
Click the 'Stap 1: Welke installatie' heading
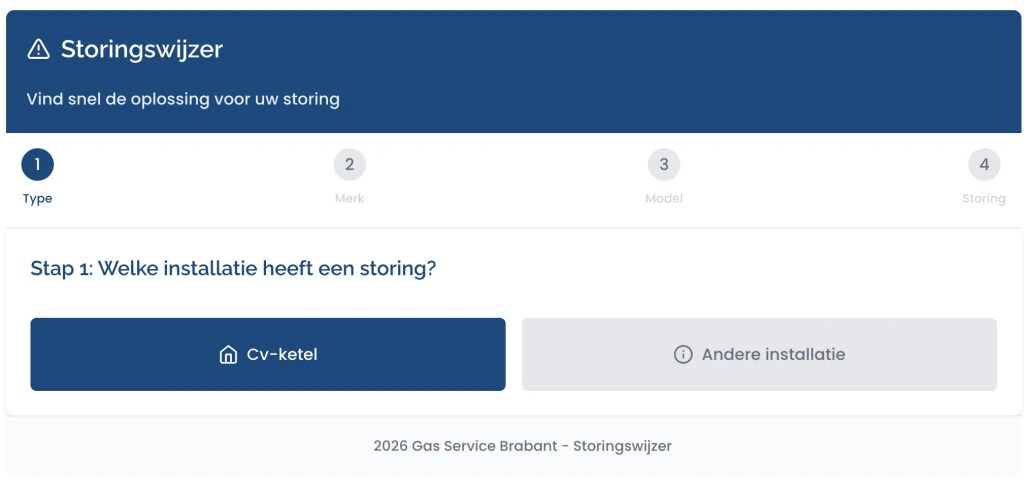click(233, 269)
